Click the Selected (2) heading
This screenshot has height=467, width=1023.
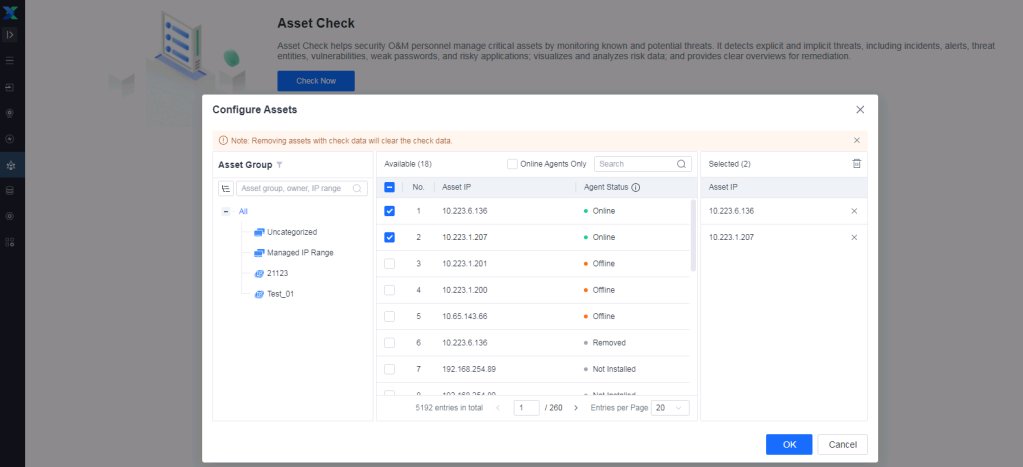pyautogui.click(x=729, y=164)
